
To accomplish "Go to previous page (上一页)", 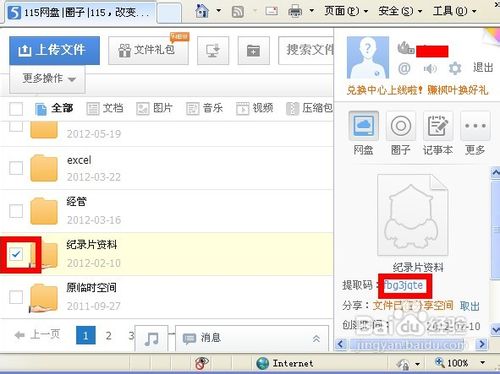I will [x=37, y=335].
